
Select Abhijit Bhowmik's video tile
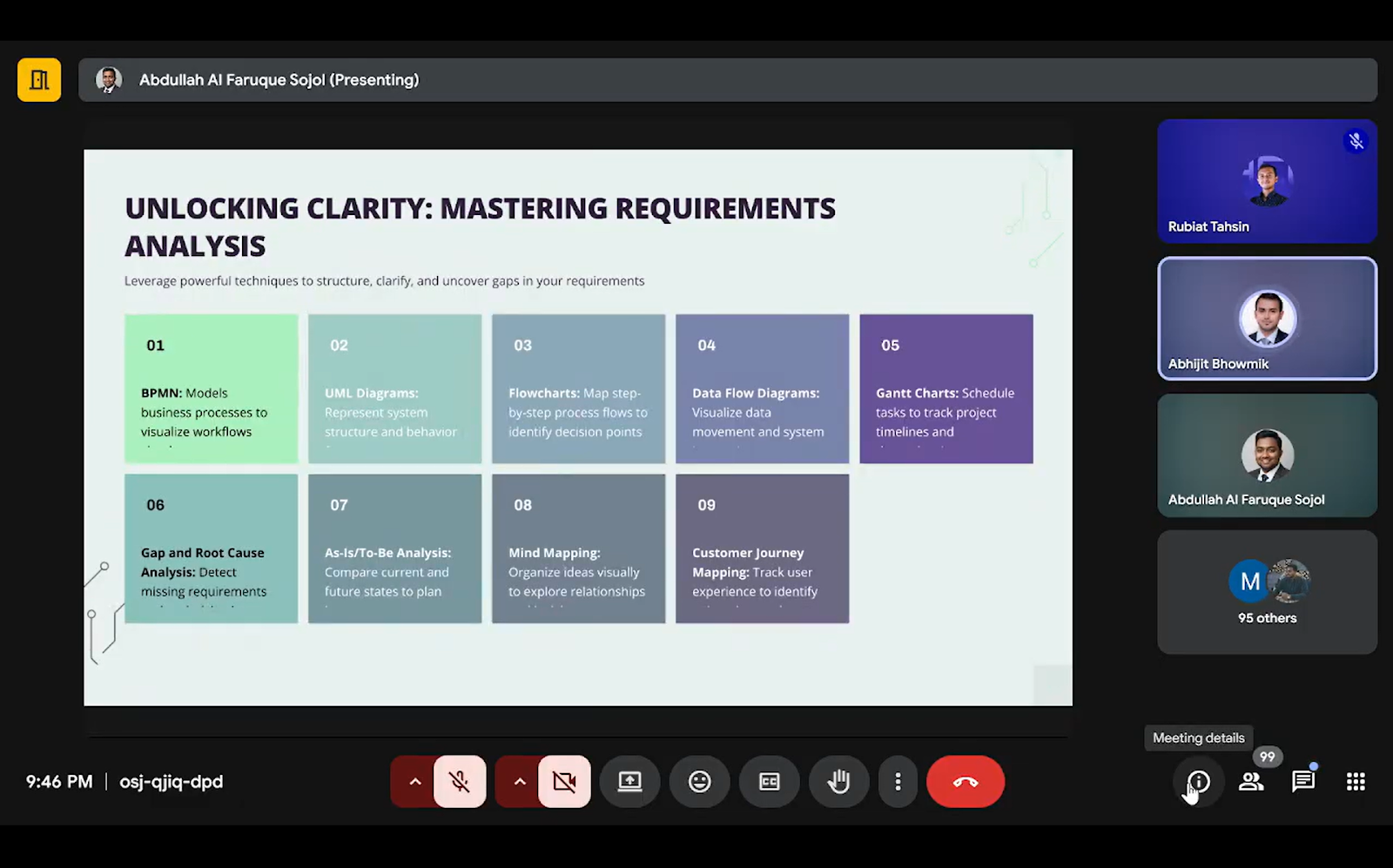pos(1267,319)
